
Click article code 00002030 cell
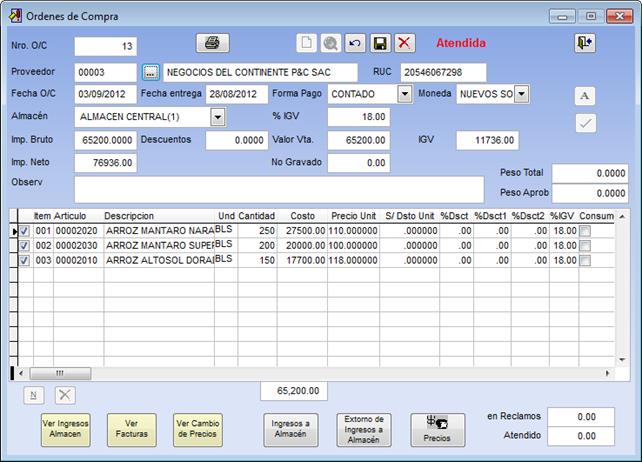pyautogui.click(x=78, y=246)
